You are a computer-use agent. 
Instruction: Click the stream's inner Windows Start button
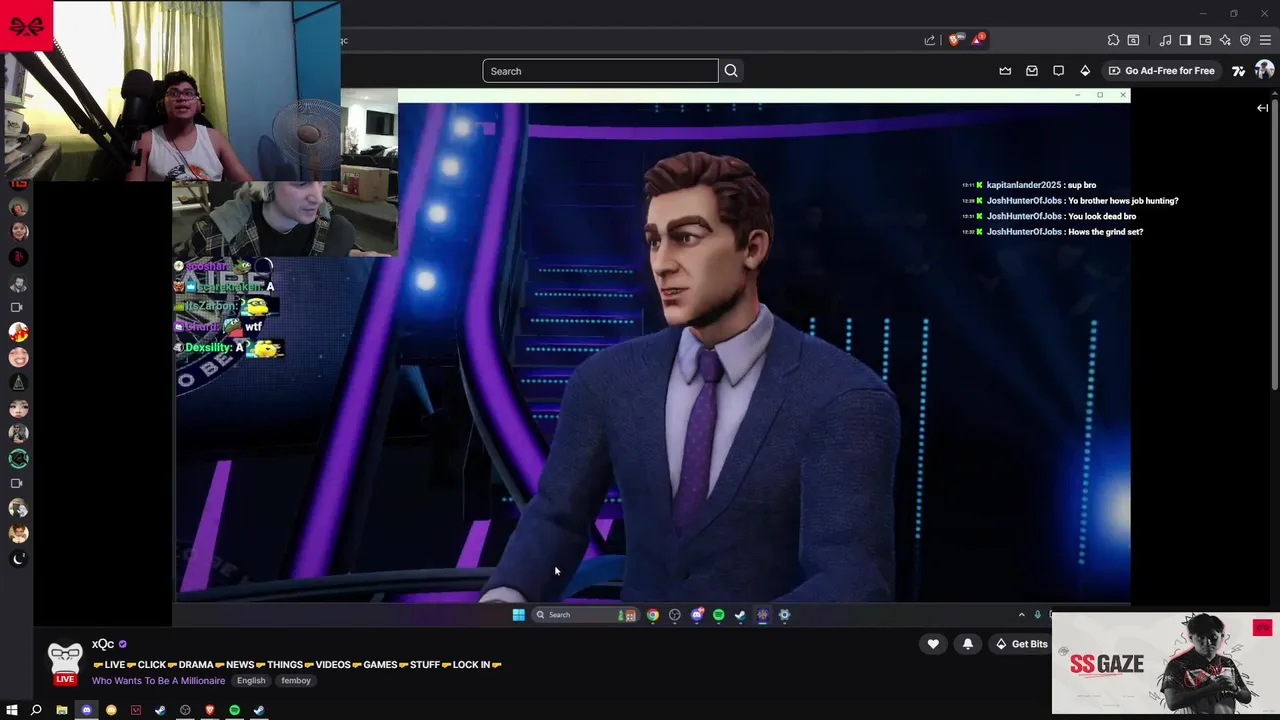[x=518, y=615]
